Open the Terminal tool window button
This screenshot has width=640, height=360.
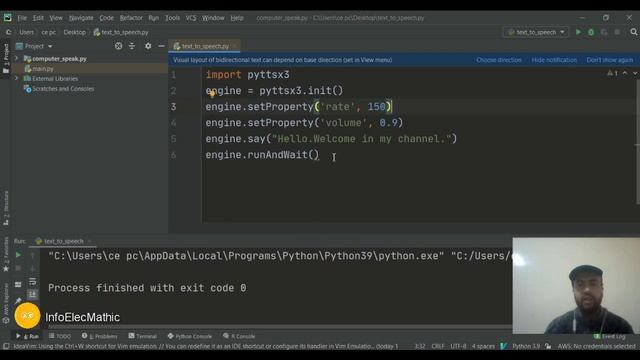(x=142, y=336)
